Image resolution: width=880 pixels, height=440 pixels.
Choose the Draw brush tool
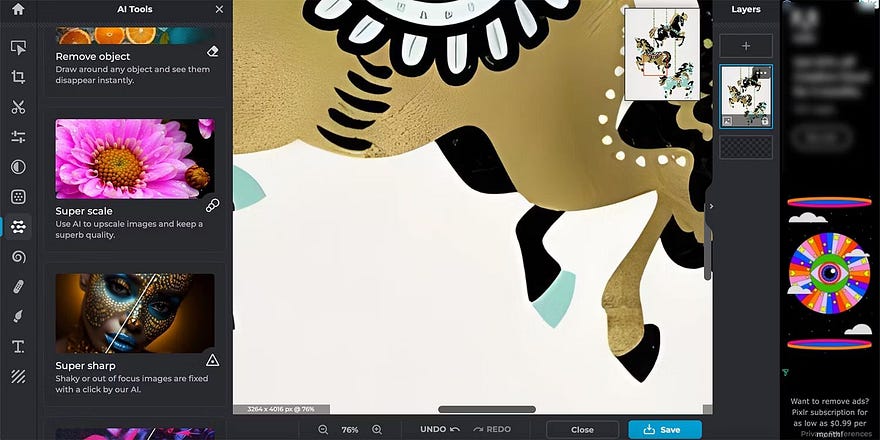(18, 317)
